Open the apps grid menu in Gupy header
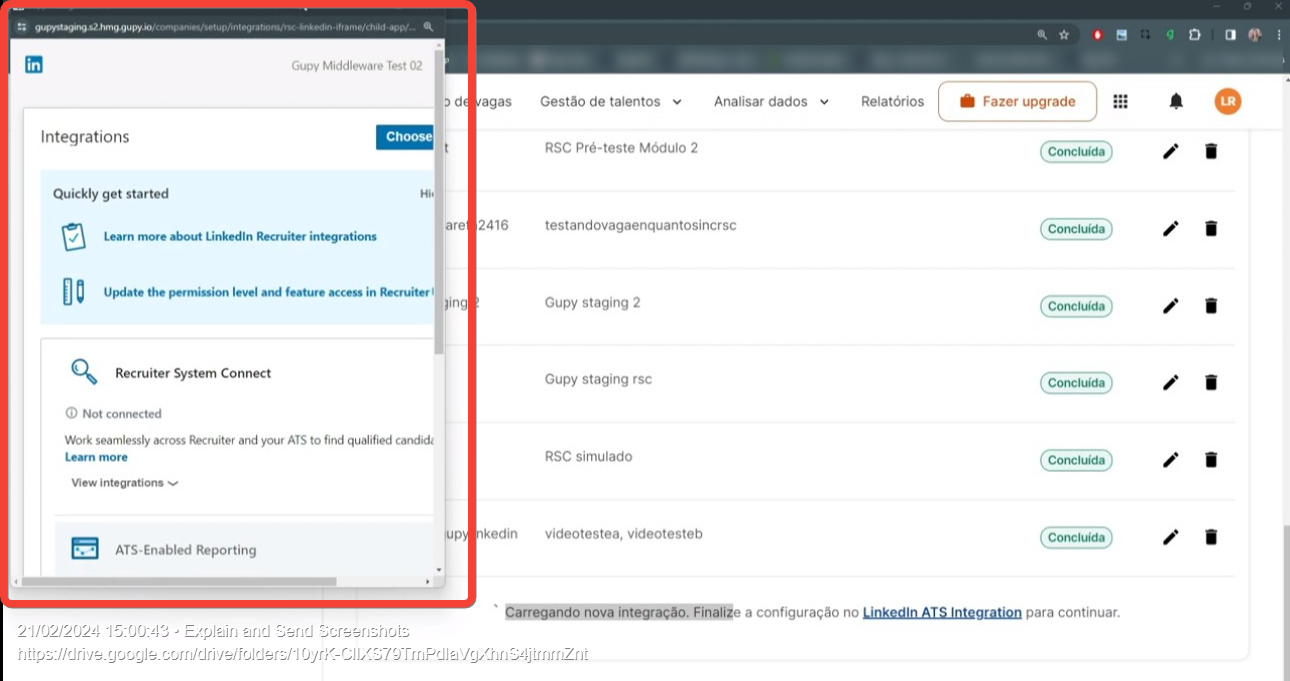Viewport: 1290px width, 681px height. click(1121, 101)
